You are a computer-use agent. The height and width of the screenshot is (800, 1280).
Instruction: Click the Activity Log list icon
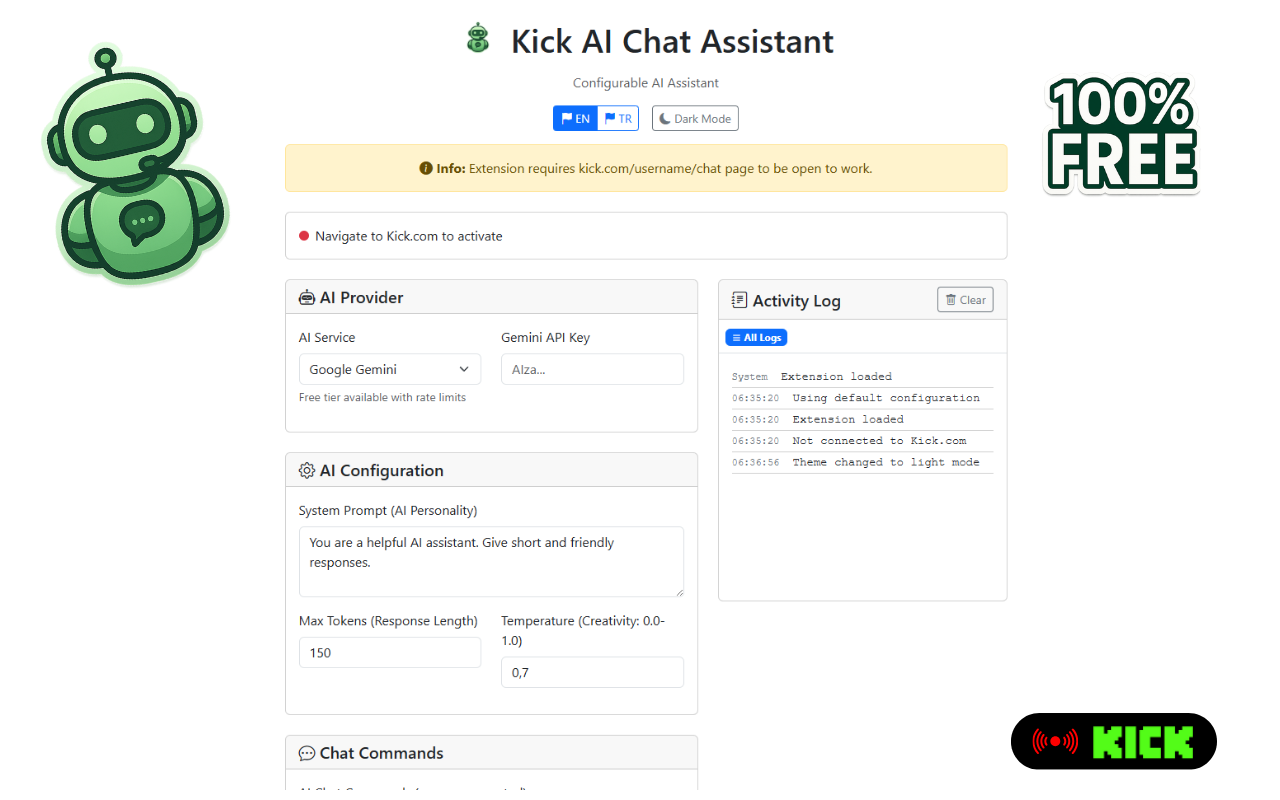(x=739, y=300)
